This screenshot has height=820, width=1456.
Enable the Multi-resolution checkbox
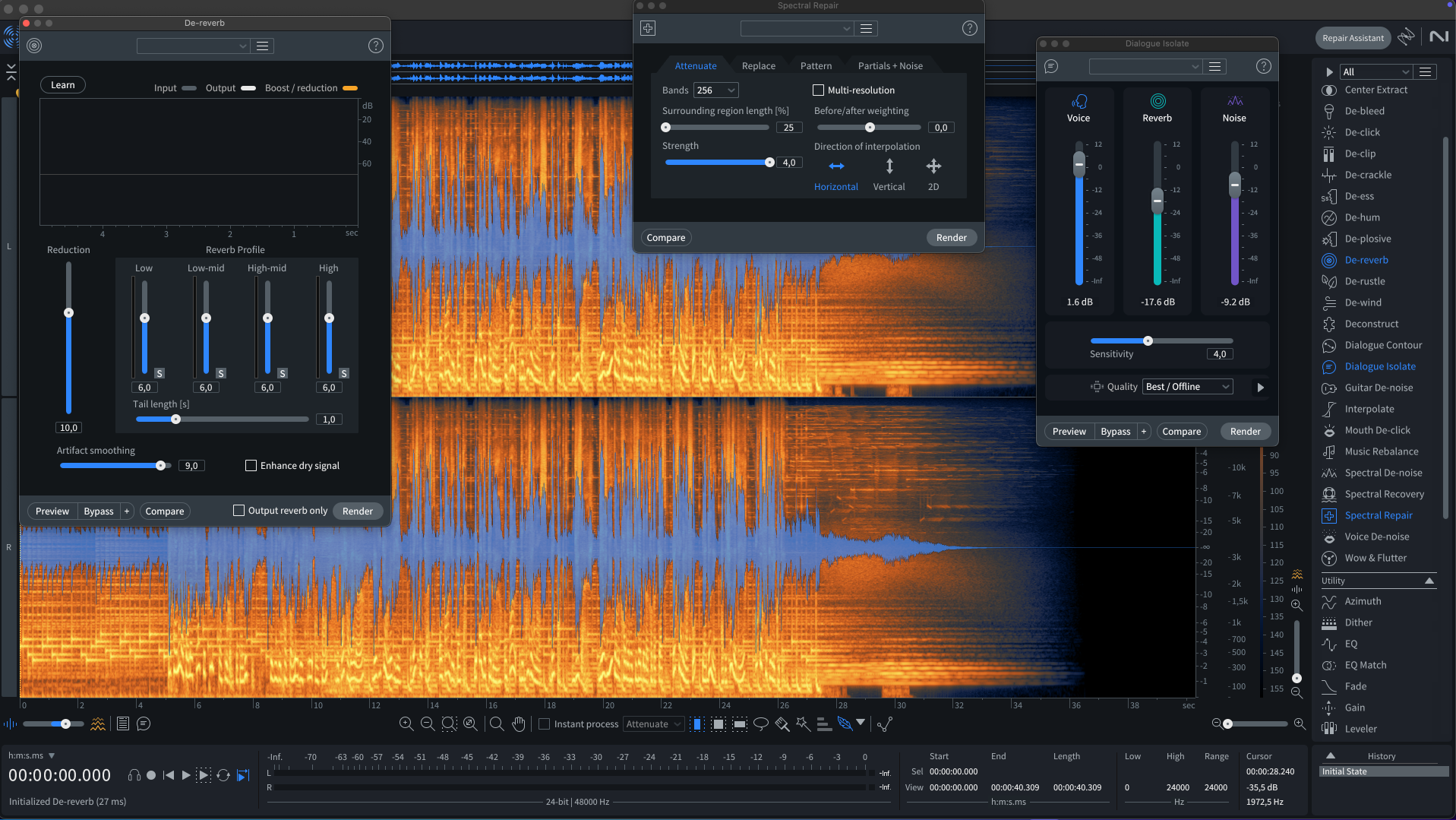819,90
